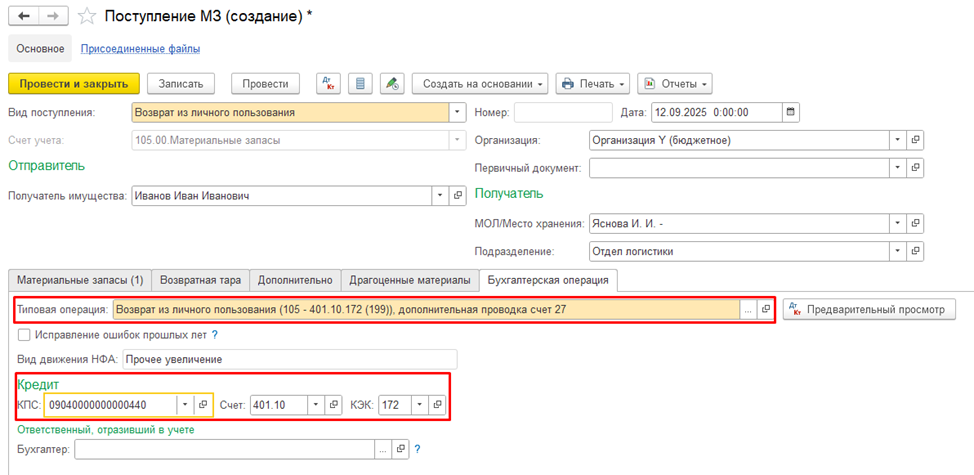
Task: Go back with the left arrow button
Action: click(24, 17)
